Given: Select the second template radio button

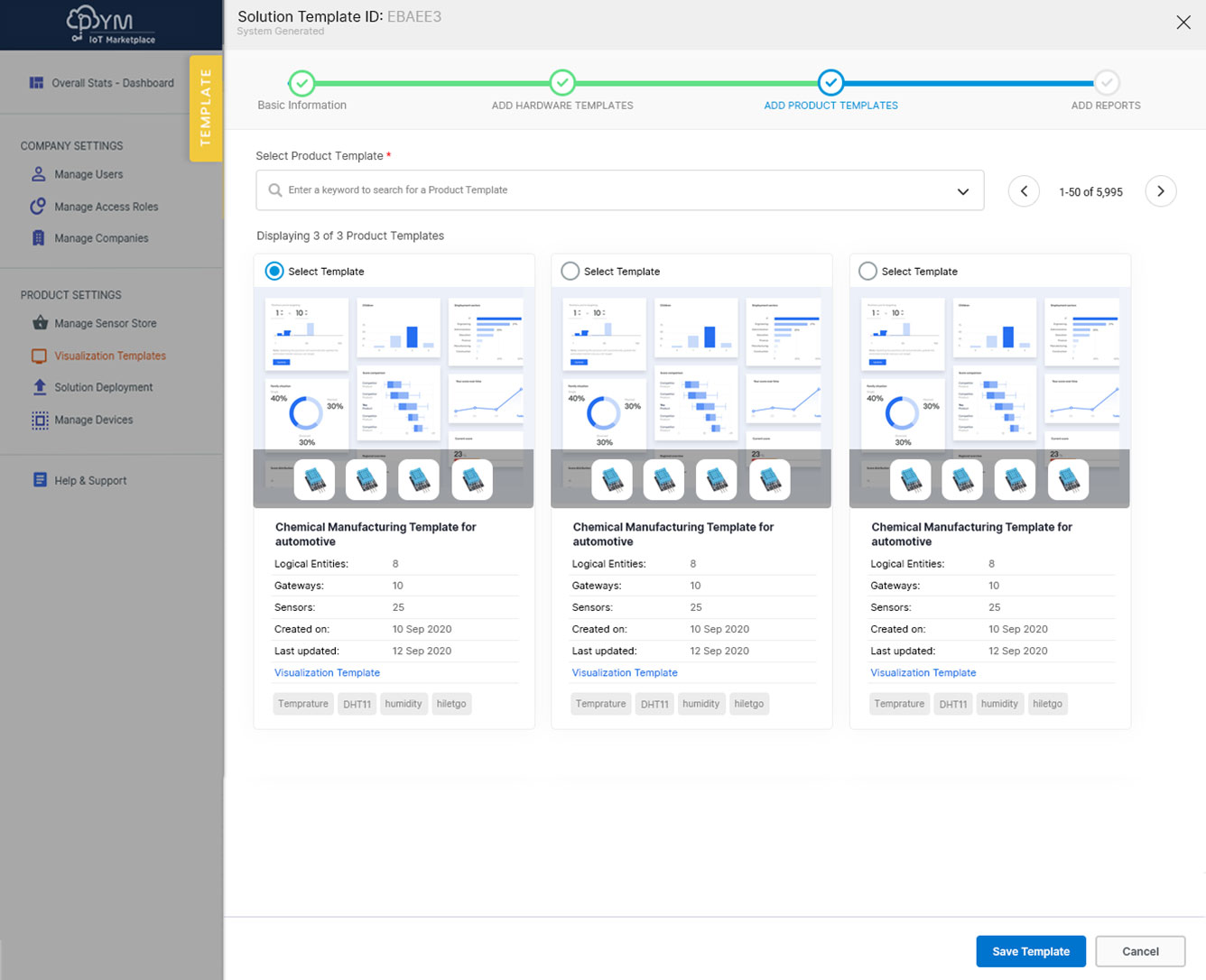Looking at the screenshot, I should 570,271.
